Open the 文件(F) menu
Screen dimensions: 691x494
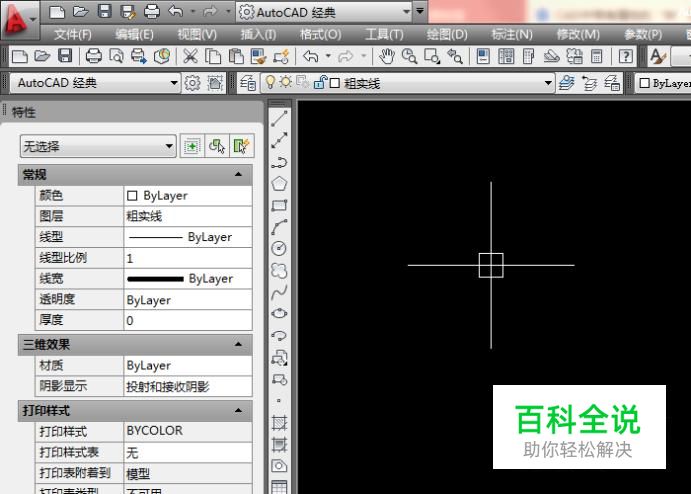72,34
